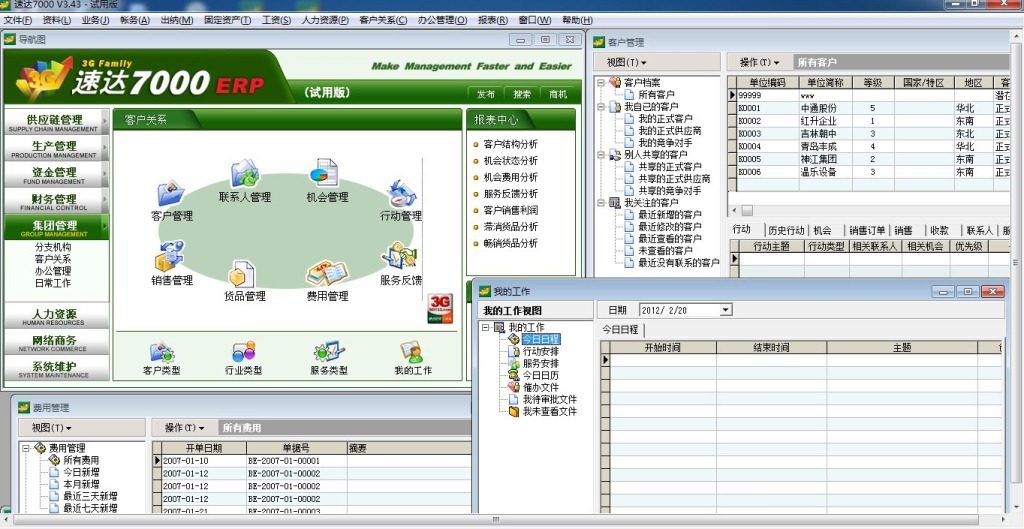Select 今日日程 in 我的工作 tree
This screenshot has width=1024, height=529.
tap(541, 339)
